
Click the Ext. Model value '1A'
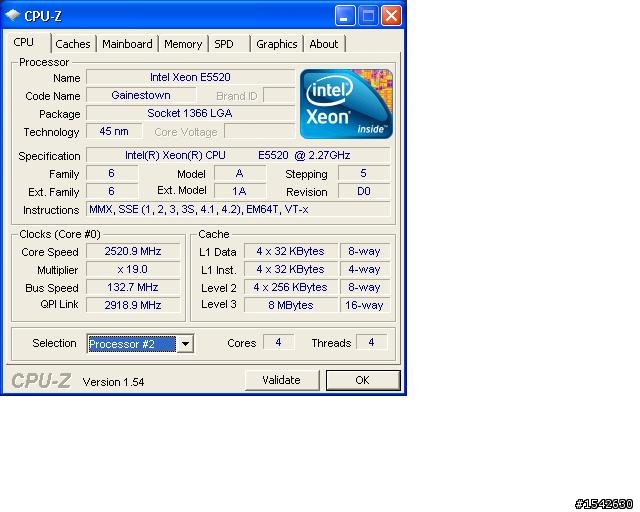240,191
